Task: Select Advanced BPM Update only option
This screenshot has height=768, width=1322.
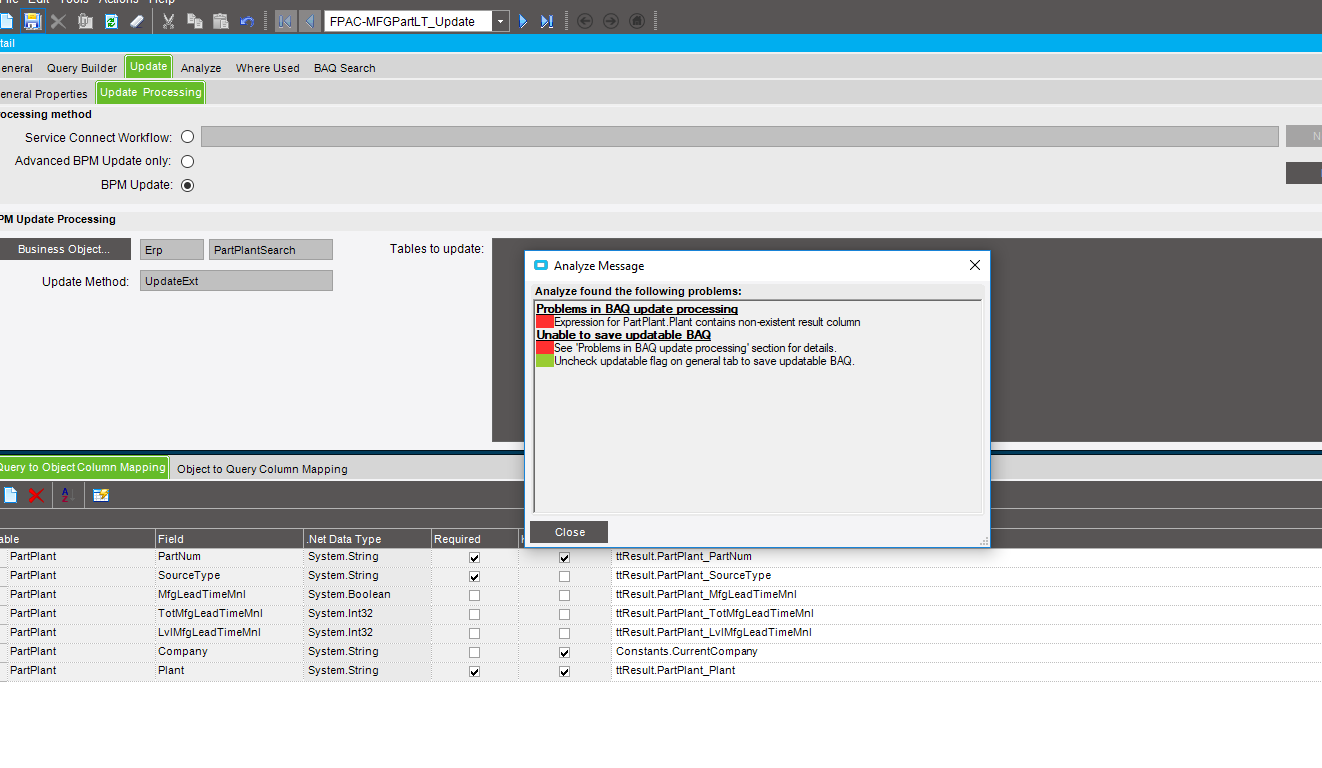Action: [187, 161]
